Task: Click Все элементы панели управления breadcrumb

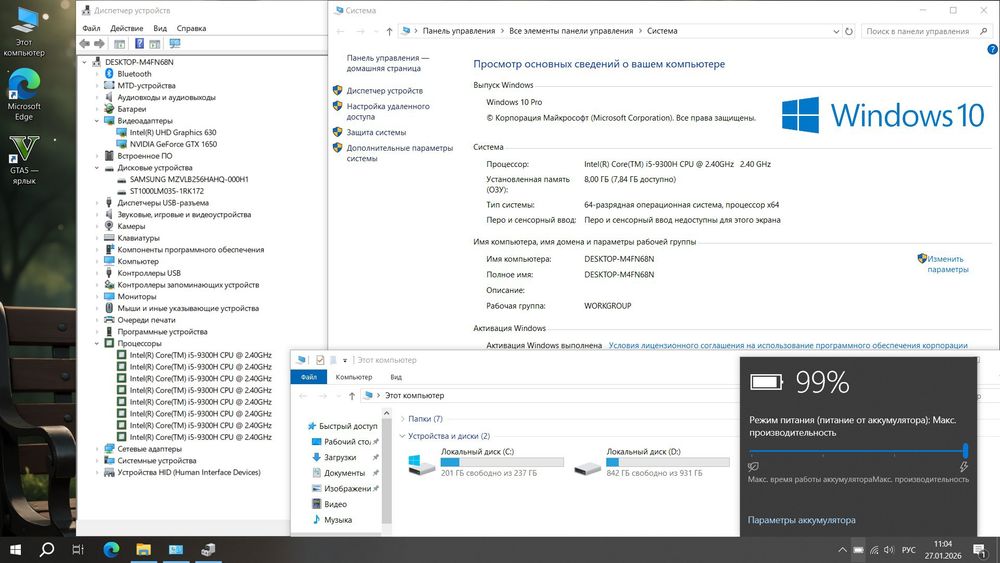Action: click(571, 31)
